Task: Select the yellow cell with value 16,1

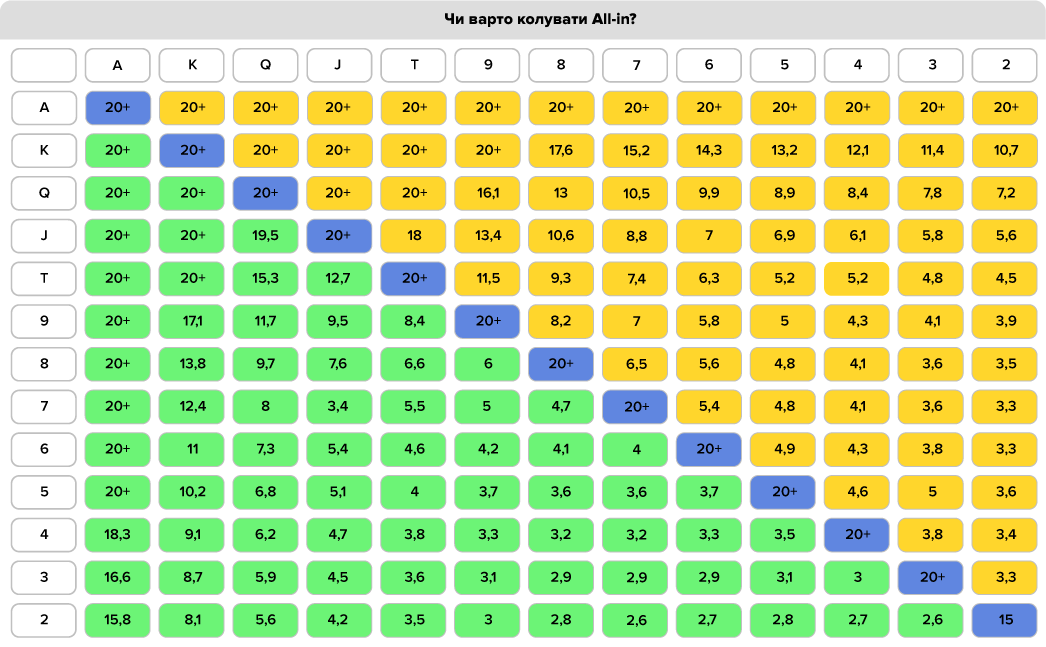Action: click(x=487, y=193)
